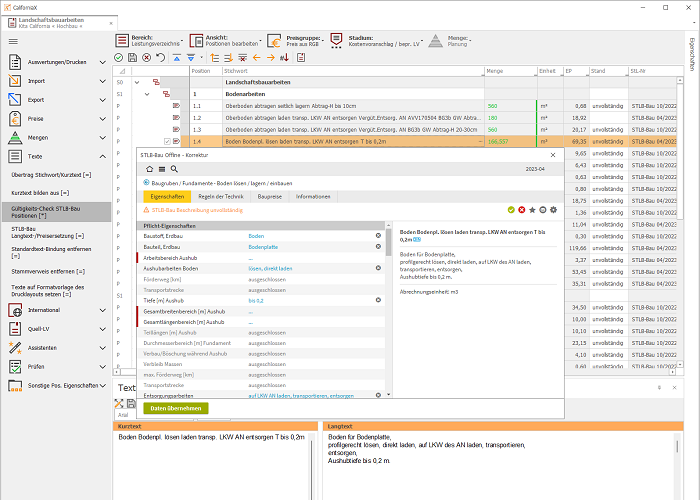
Task: Open the hamburger menu in the sidebar
Action: (x=13, y=42)
